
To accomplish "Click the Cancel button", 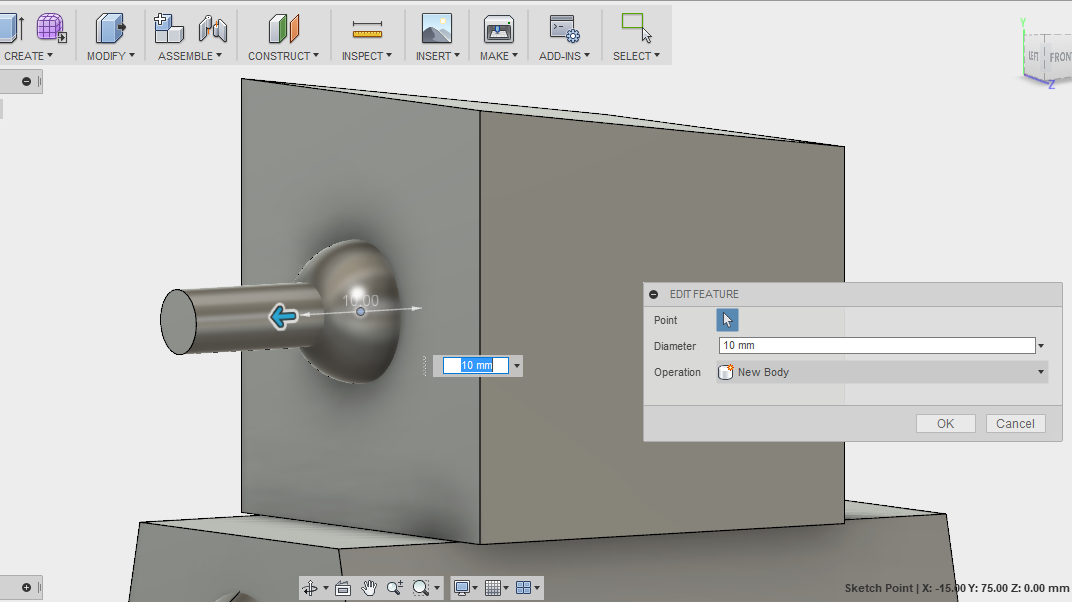I will coord(1015,423).
